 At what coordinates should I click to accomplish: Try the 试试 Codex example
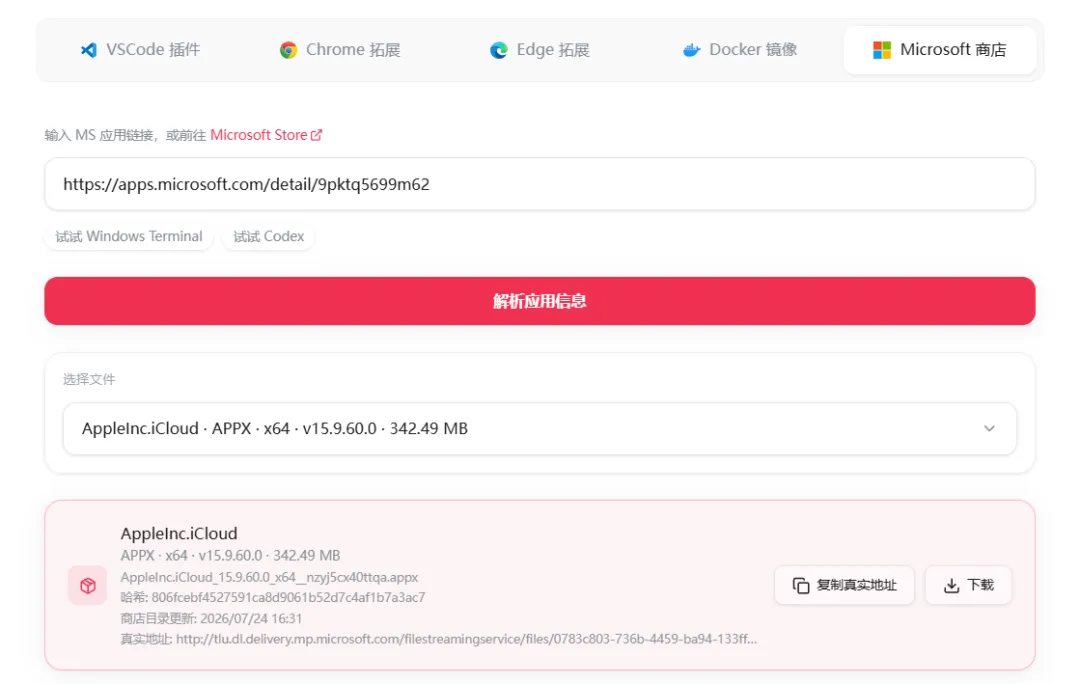pyautogui.click(x=268, y=236)
